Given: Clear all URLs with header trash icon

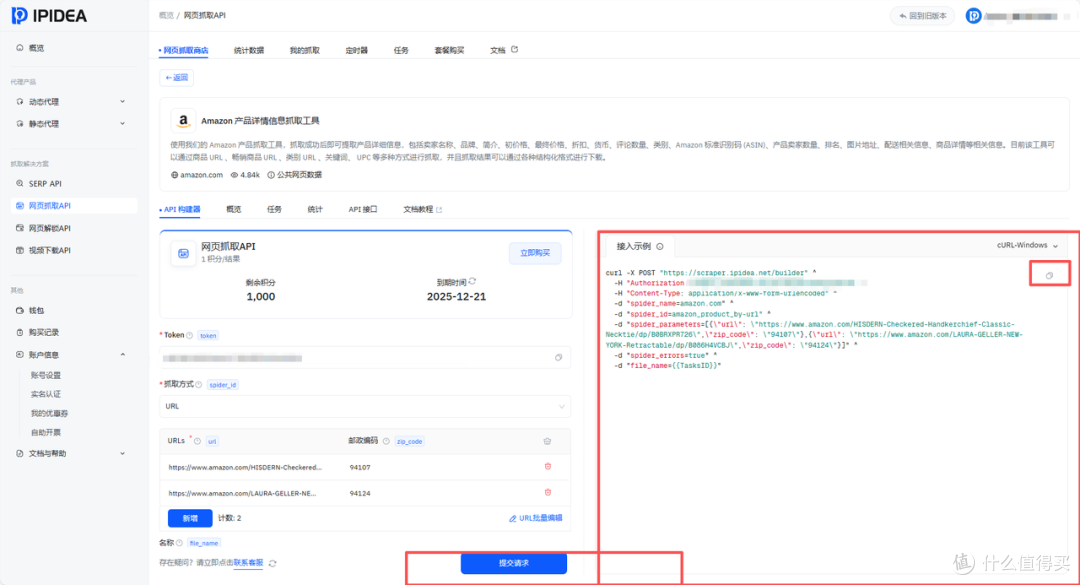Looking at the screenshot, I should [x=548, y=441].
